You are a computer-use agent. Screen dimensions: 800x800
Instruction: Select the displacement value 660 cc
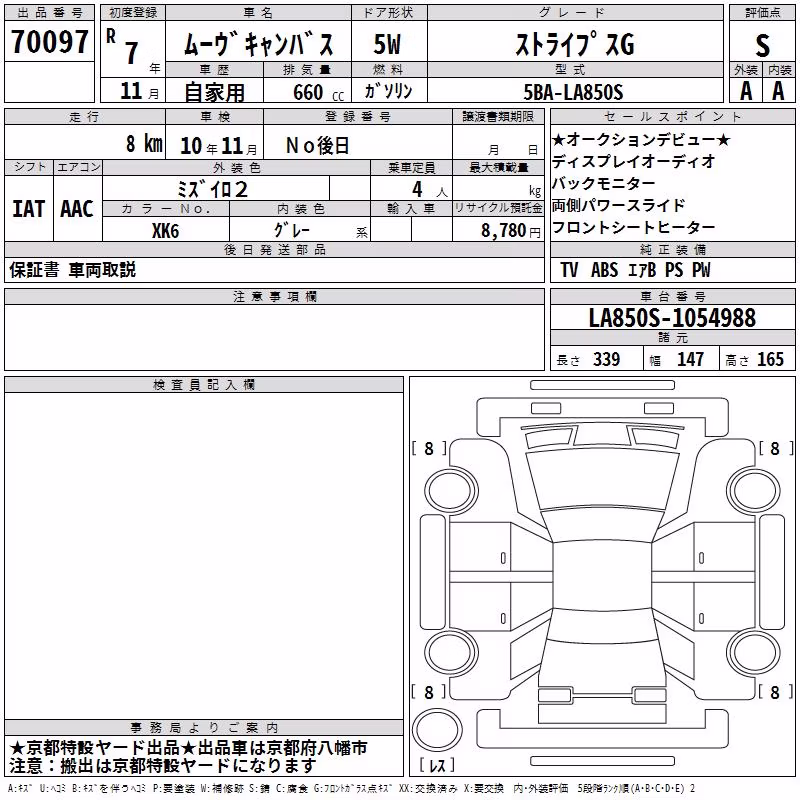tap(318, 92)
